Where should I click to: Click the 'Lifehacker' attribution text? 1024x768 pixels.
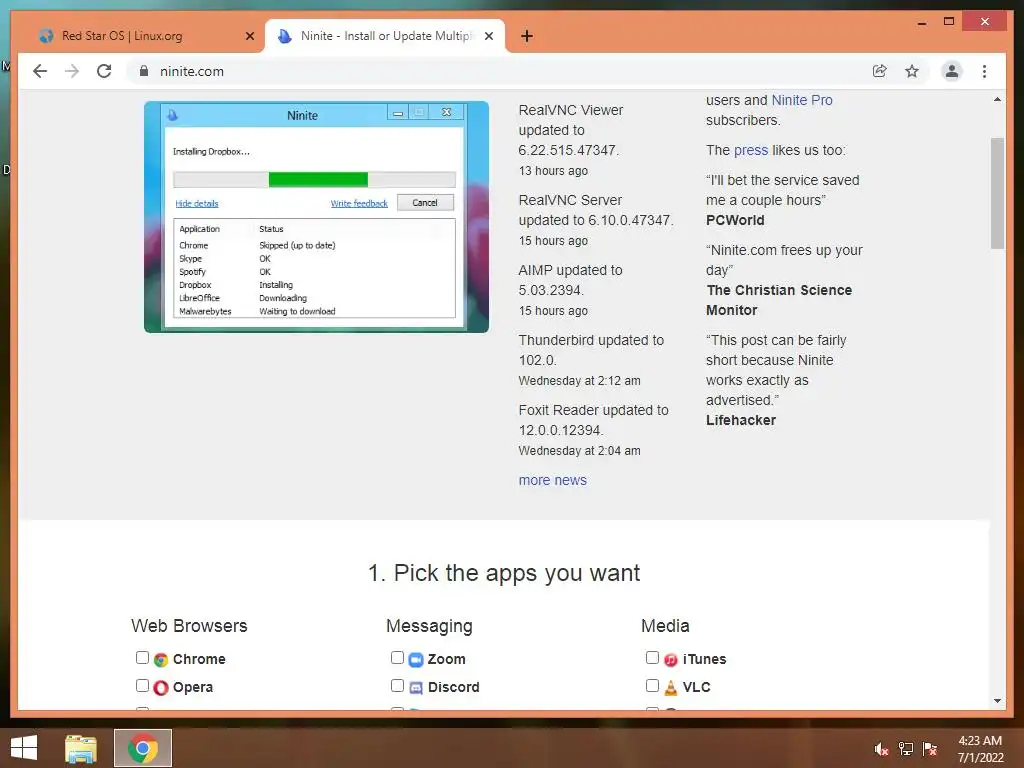[741, 420]
